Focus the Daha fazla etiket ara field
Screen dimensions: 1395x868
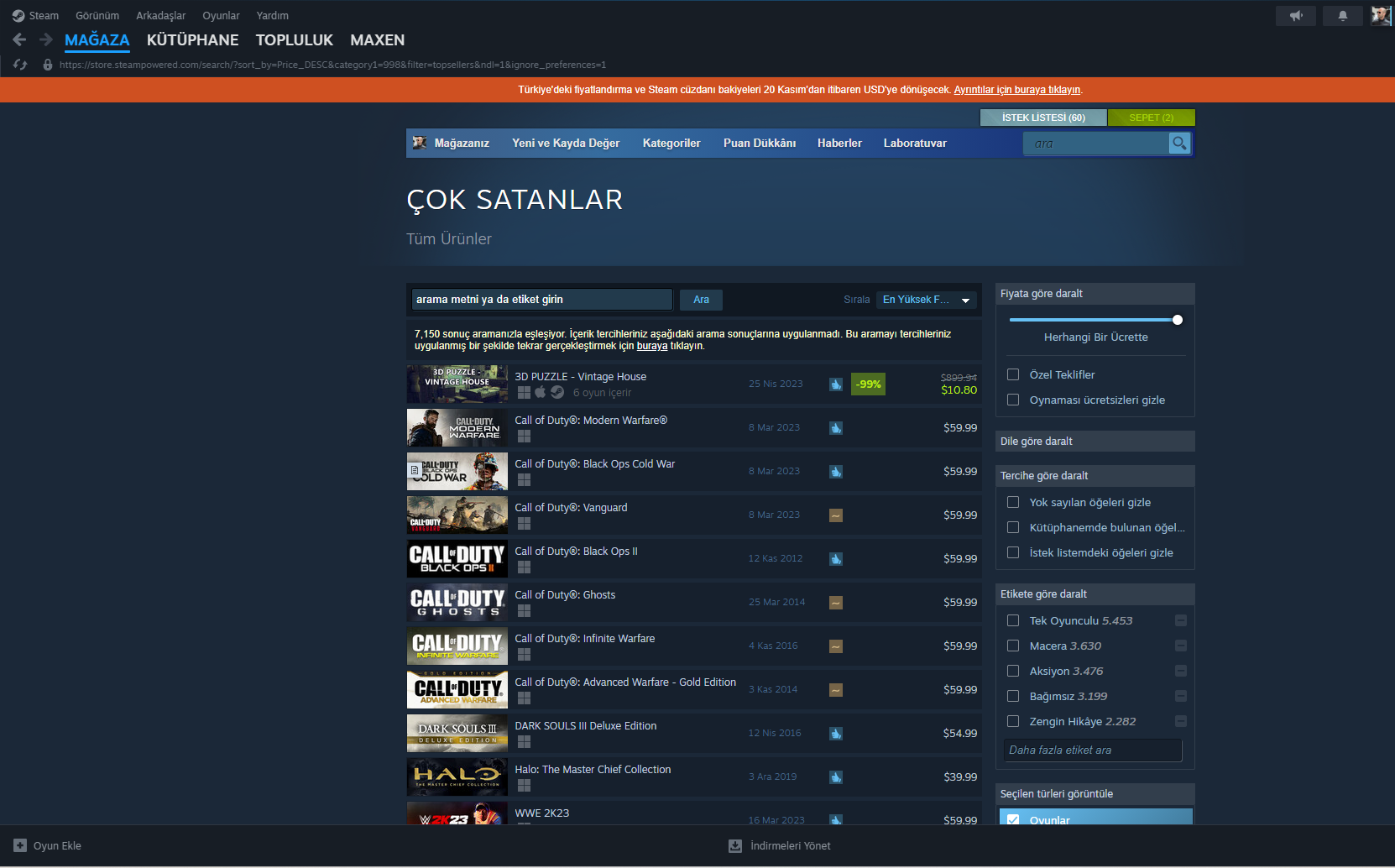(1093, 750)
